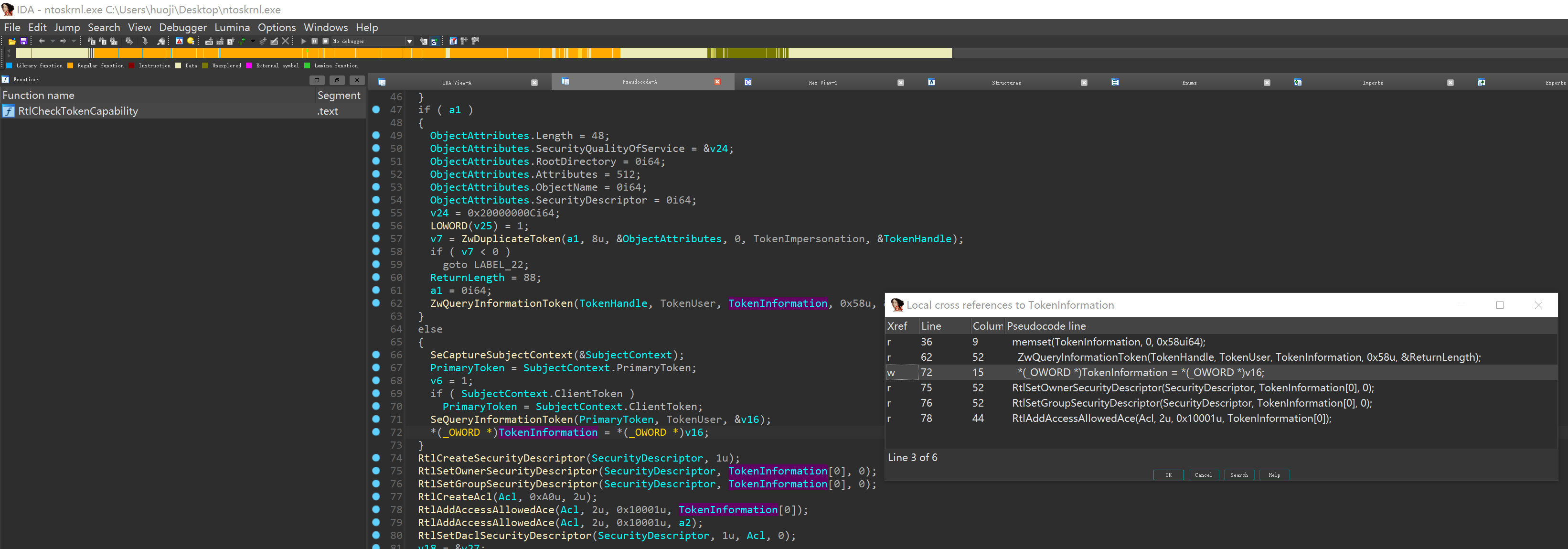Click the Search for binary 101 icon
The width and height of the screenshot is (1568, 549).
point(114,42)
